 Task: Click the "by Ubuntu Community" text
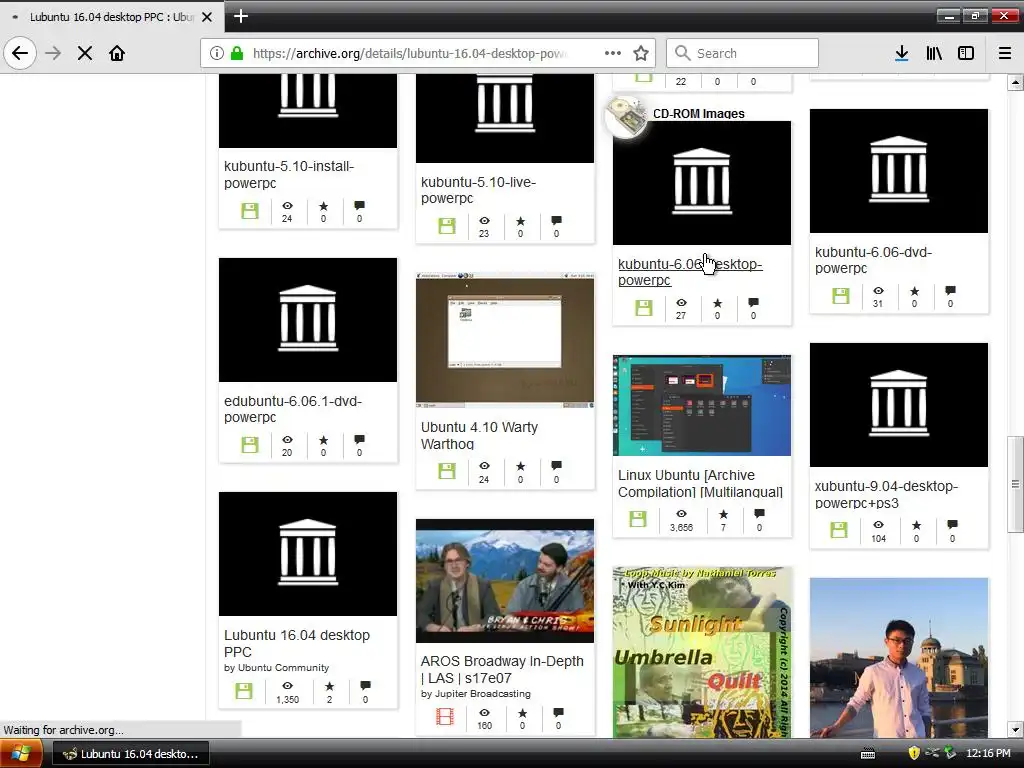[276, 667]
